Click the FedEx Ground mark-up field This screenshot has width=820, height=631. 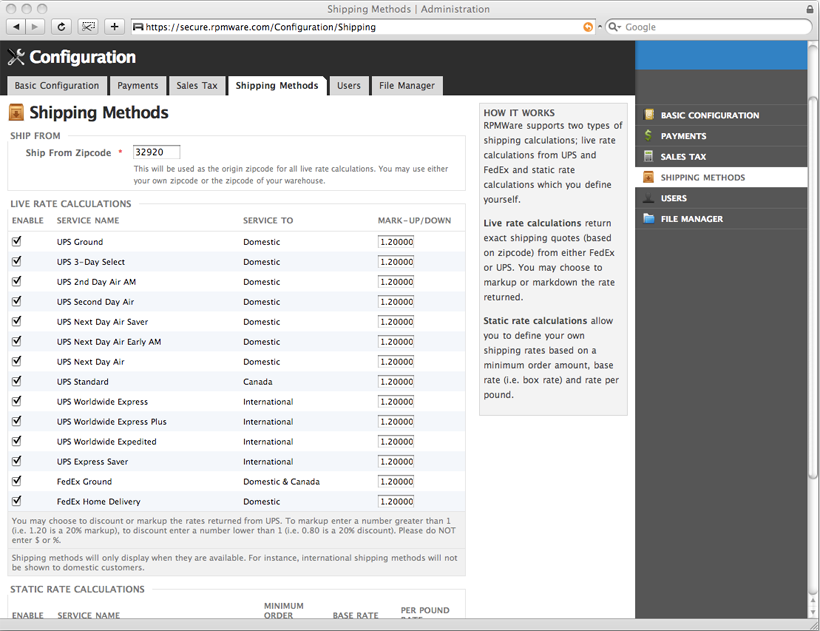(x=396, y=481)
